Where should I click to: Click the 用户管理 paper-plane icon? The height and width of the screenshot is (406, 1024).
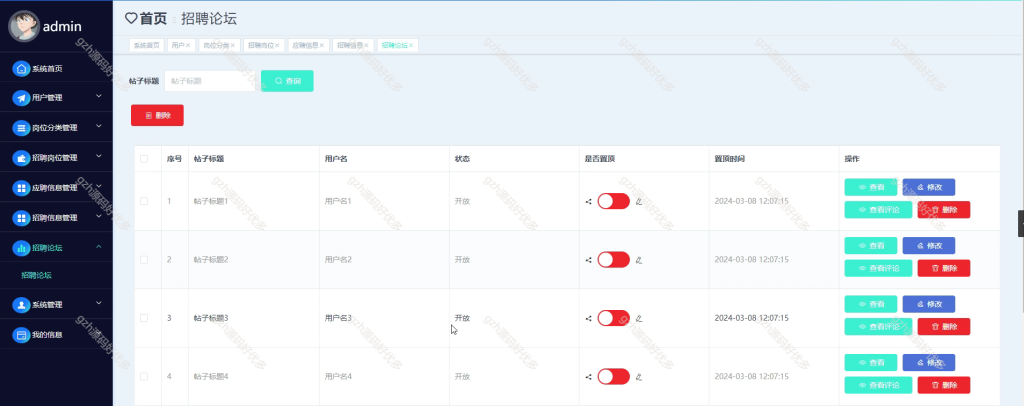(22, 98)
